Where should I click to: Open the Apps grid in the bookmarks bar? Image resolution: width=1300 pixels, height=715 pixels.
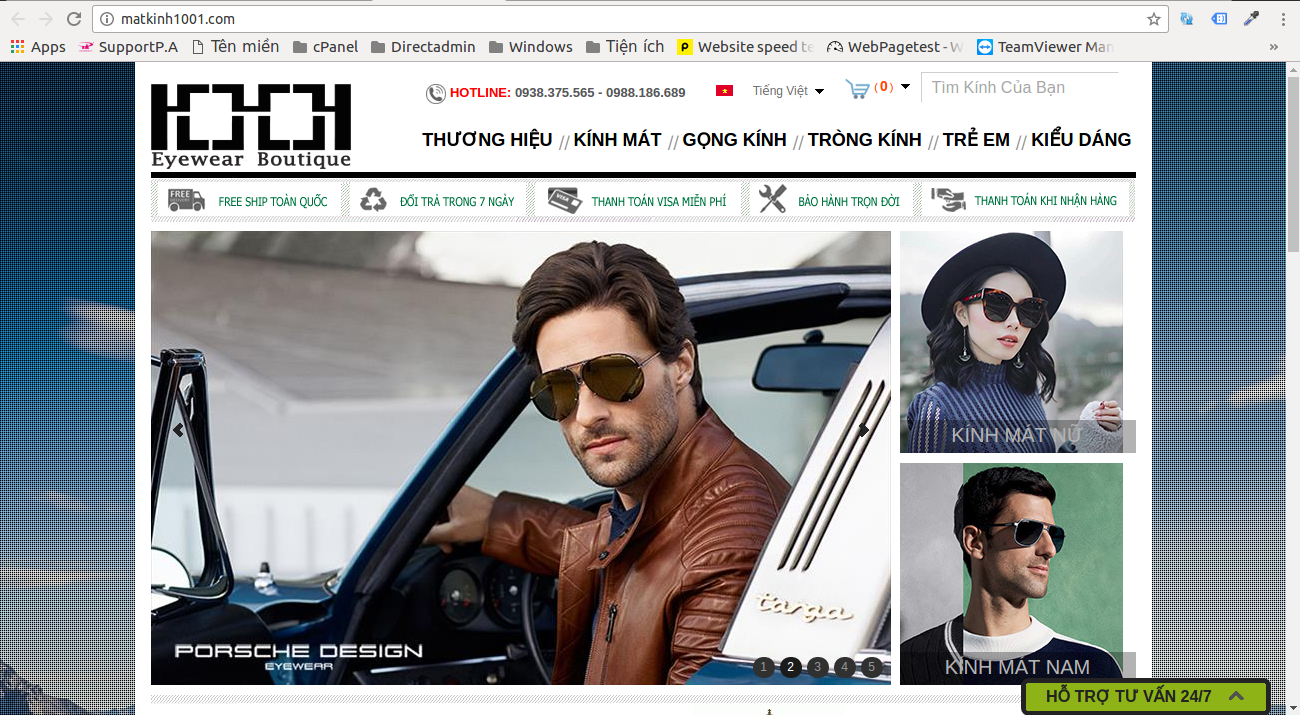[38, 47]
